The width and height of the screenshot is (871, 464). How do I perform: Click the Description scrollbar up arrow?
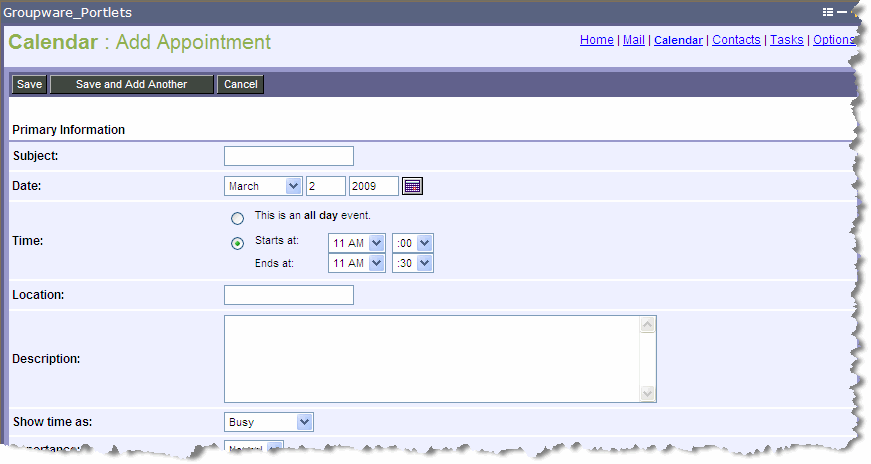(648, 325)
